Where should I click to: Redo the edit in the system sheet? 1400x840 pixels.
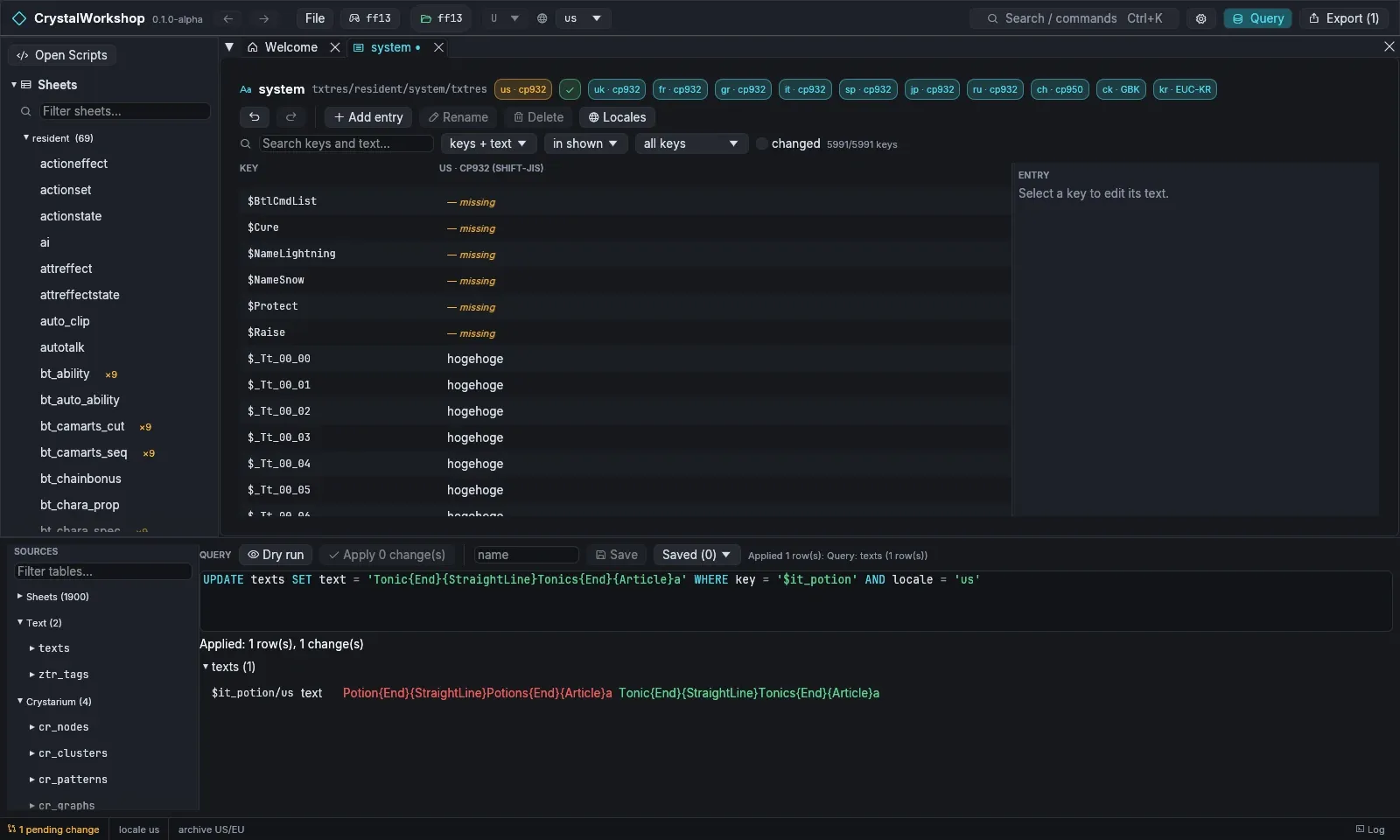point(291,117)
